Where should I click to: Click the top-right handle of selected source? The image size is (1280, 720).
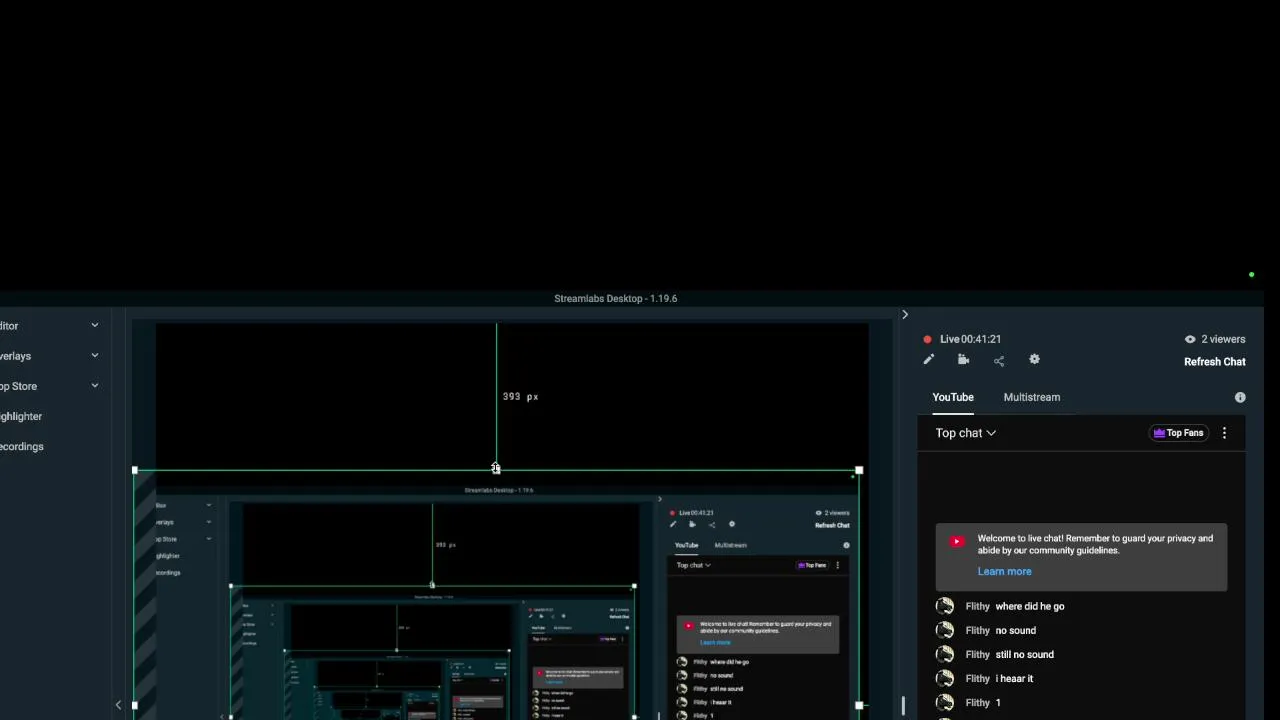pos(859,470)
